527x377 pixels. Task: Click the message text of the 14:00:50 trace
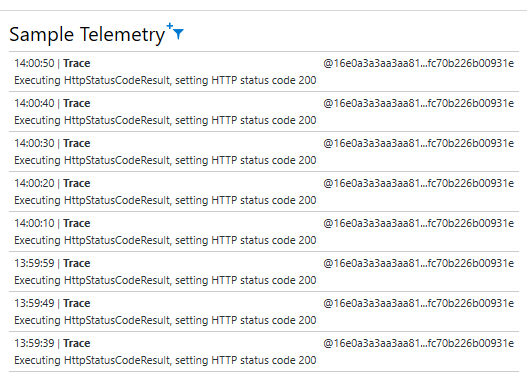165,81
